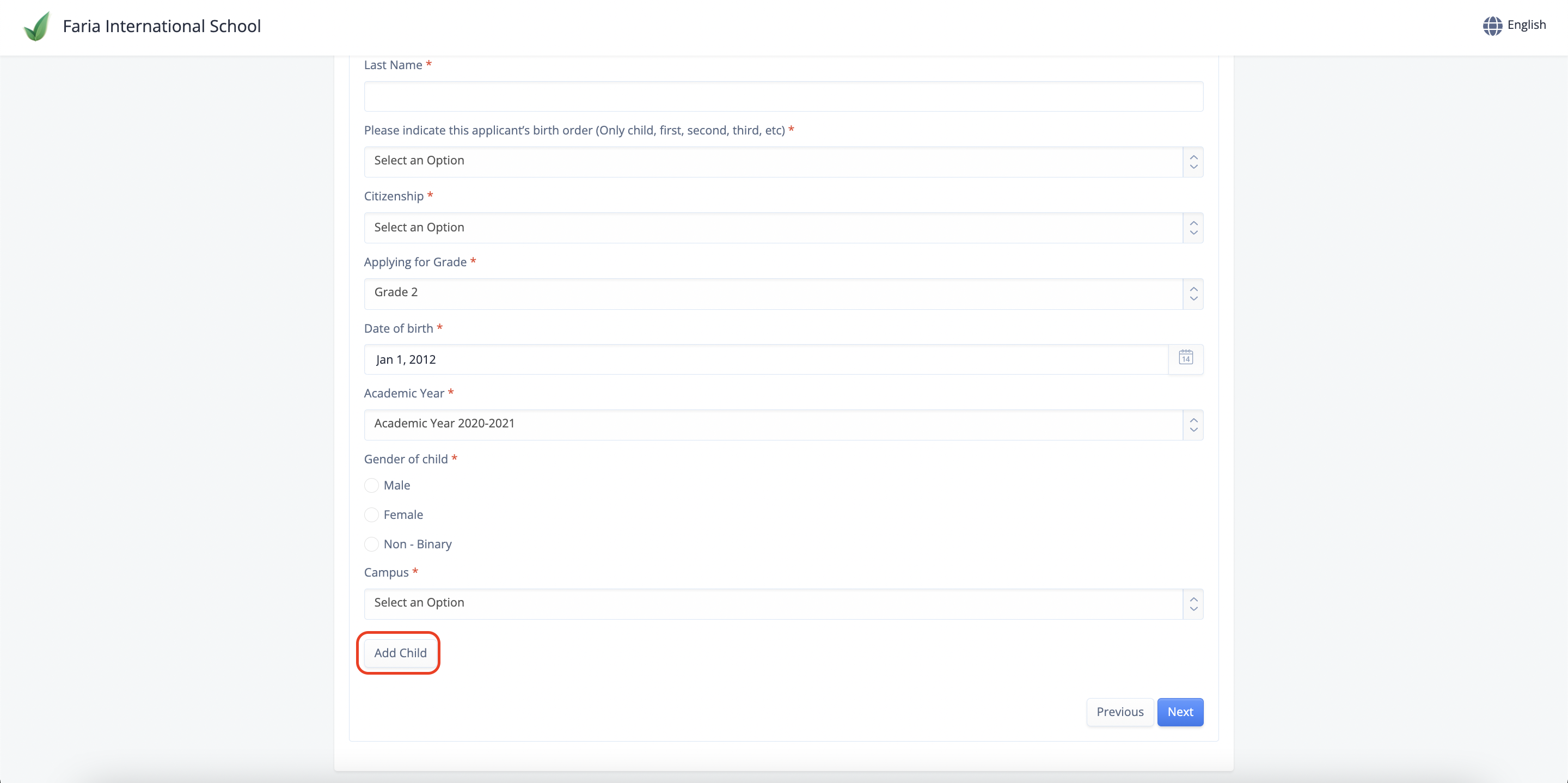Click the Last Name label

click(x=393, y=65)
